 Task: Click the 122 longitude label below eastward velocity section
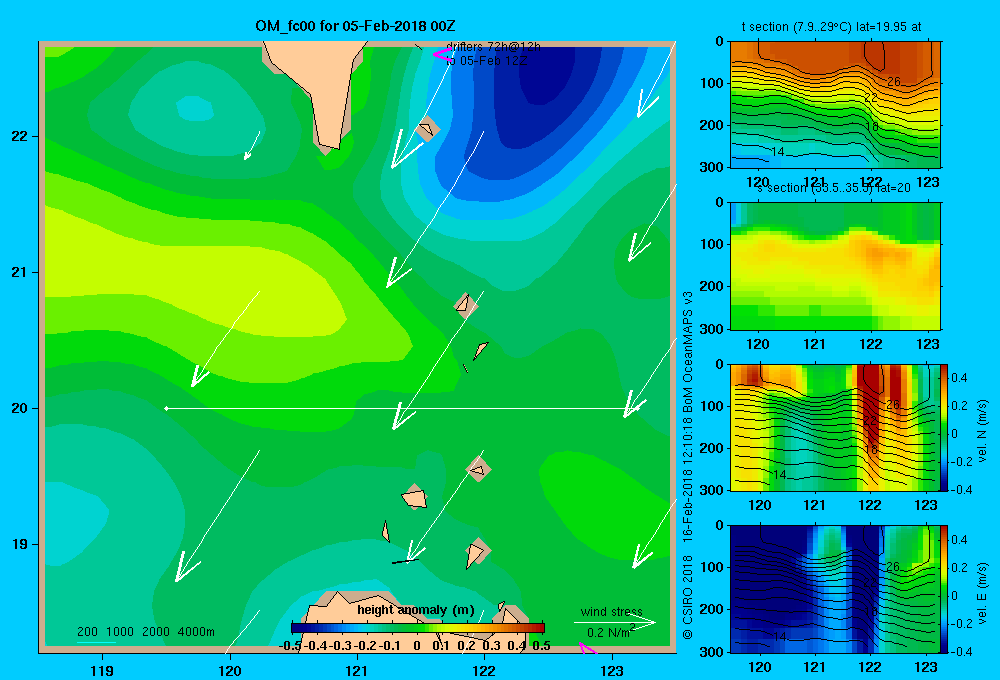[x=870, y=667]
